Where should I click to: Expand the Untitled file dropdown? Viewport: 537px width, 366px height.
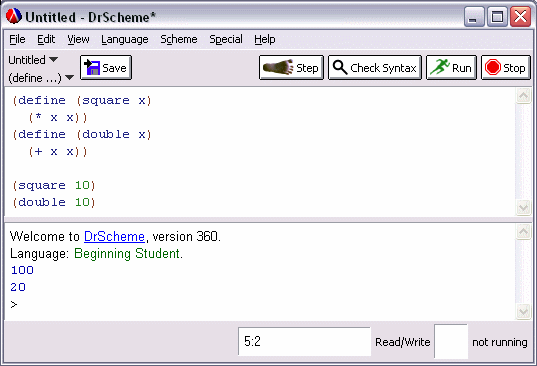(33, 60)
